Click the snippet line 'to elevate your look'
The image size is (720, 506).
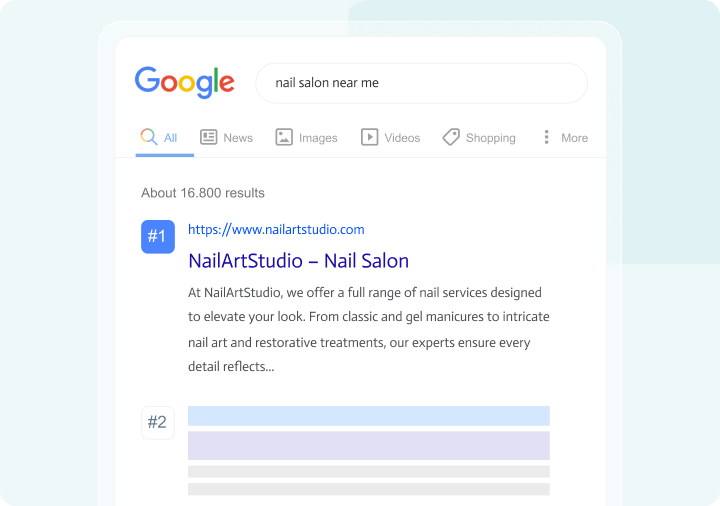pos(369,317)
